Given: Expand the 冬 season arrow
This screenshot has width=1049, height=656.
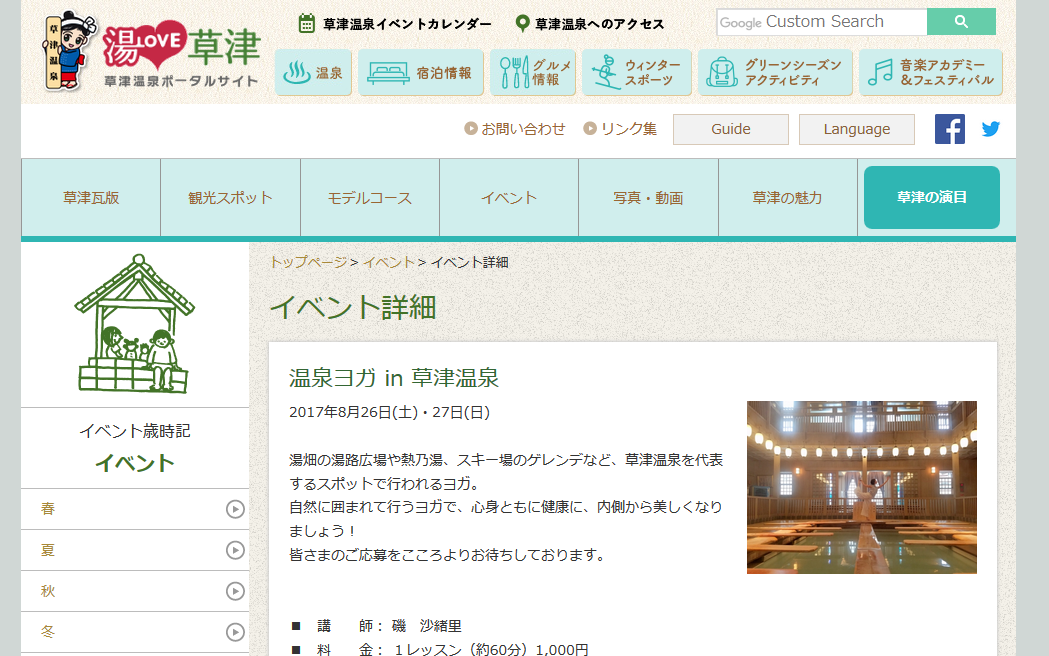Looking at the screenshot, I should [x=235, y=632].
